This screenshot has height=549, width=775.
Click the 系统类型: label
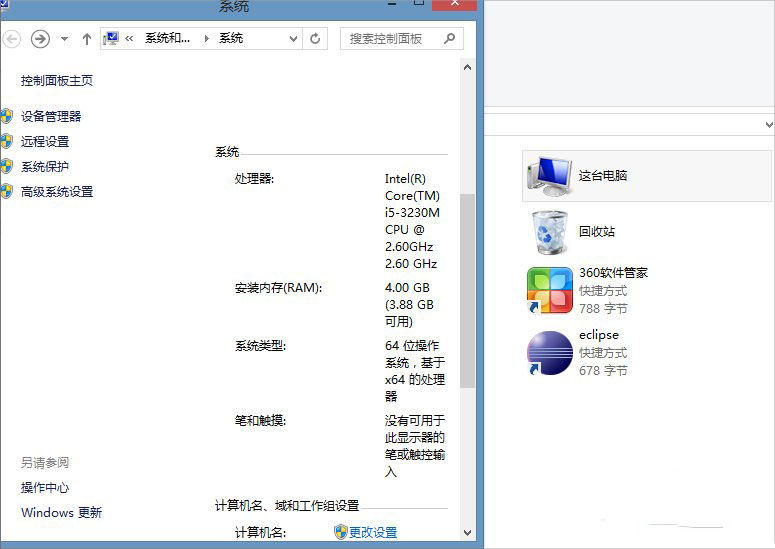(x=260, y=345)
